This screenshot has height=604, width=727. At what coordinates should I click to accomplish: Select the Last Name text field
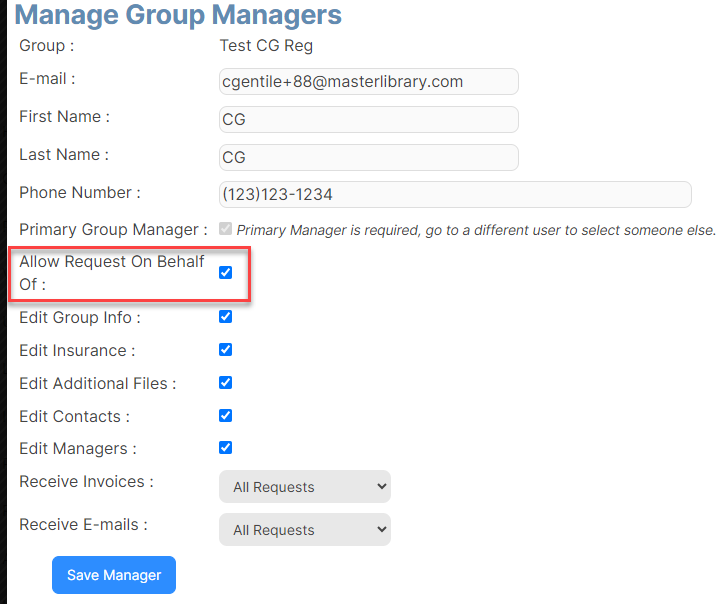[x=369, y=158]
